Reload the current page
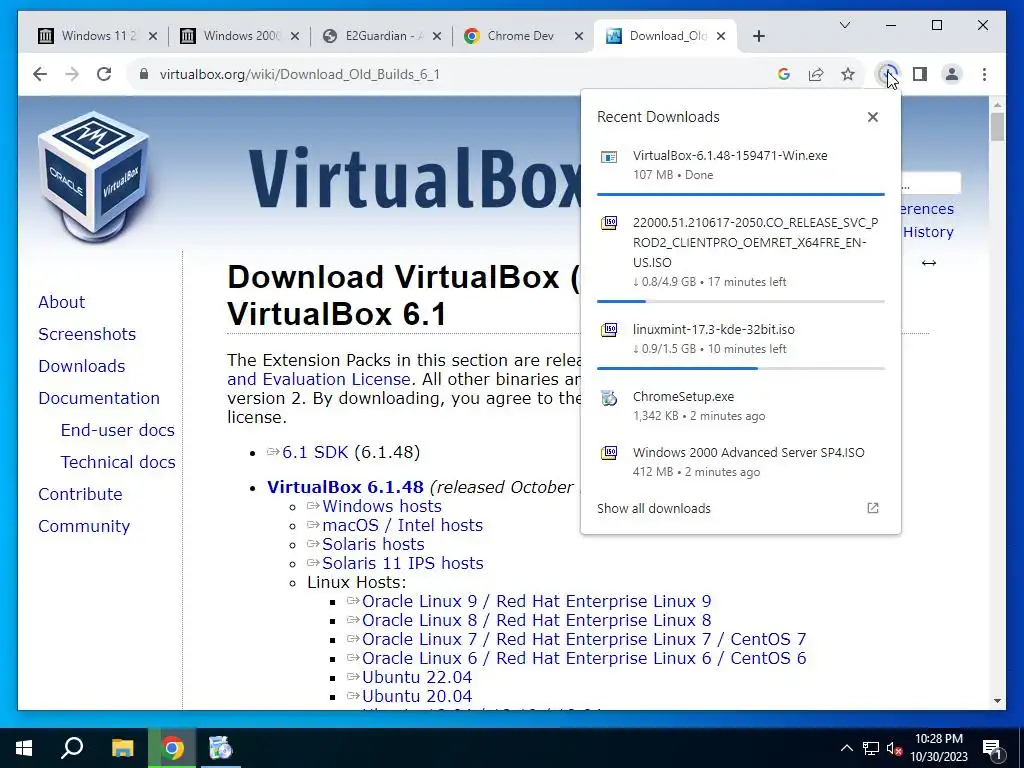Viewport: 1024px width, 768px height. coord(104,74)
